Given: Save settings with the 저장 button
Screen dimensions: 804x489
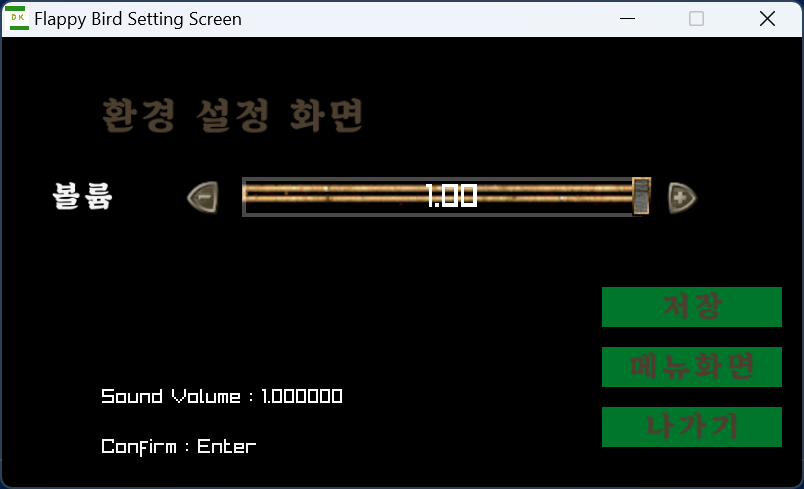Looking at the screenshot, I should [692, 307].
